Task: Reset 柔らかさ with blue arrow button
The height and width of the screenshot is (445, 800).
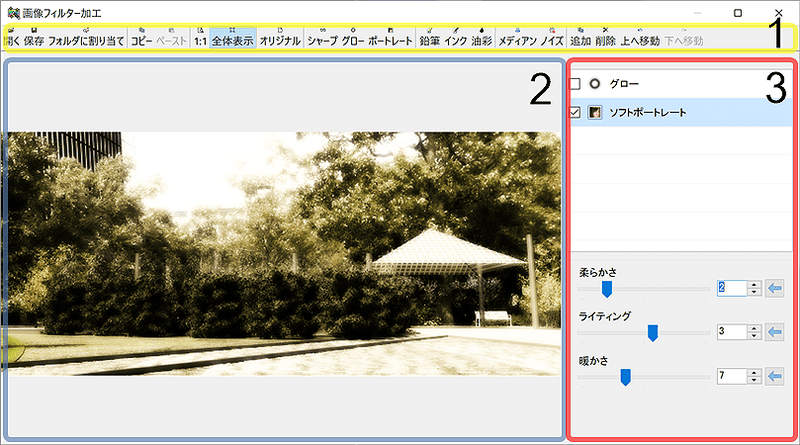Action: coord(774,288)
